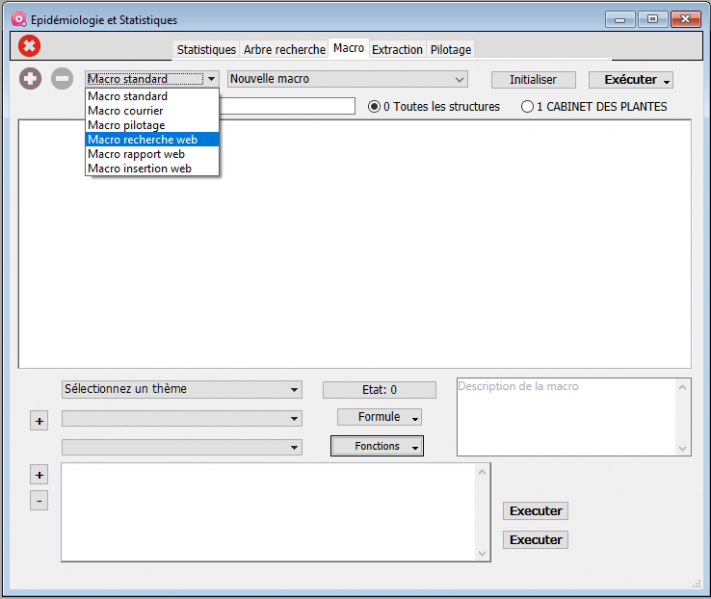This screenshot has height=599, width=711.
Task: Click the red circular close icon
Action: click(30, 45)
